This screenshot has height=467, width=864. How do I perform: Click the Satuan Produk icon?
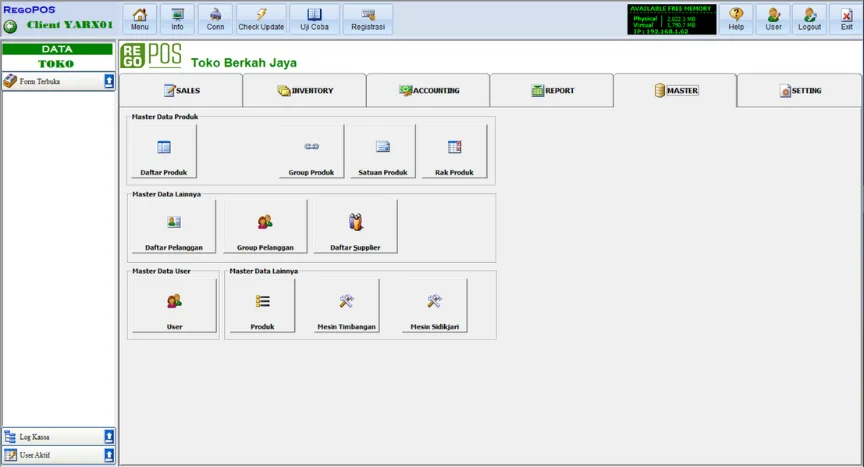tap(382, 152)
